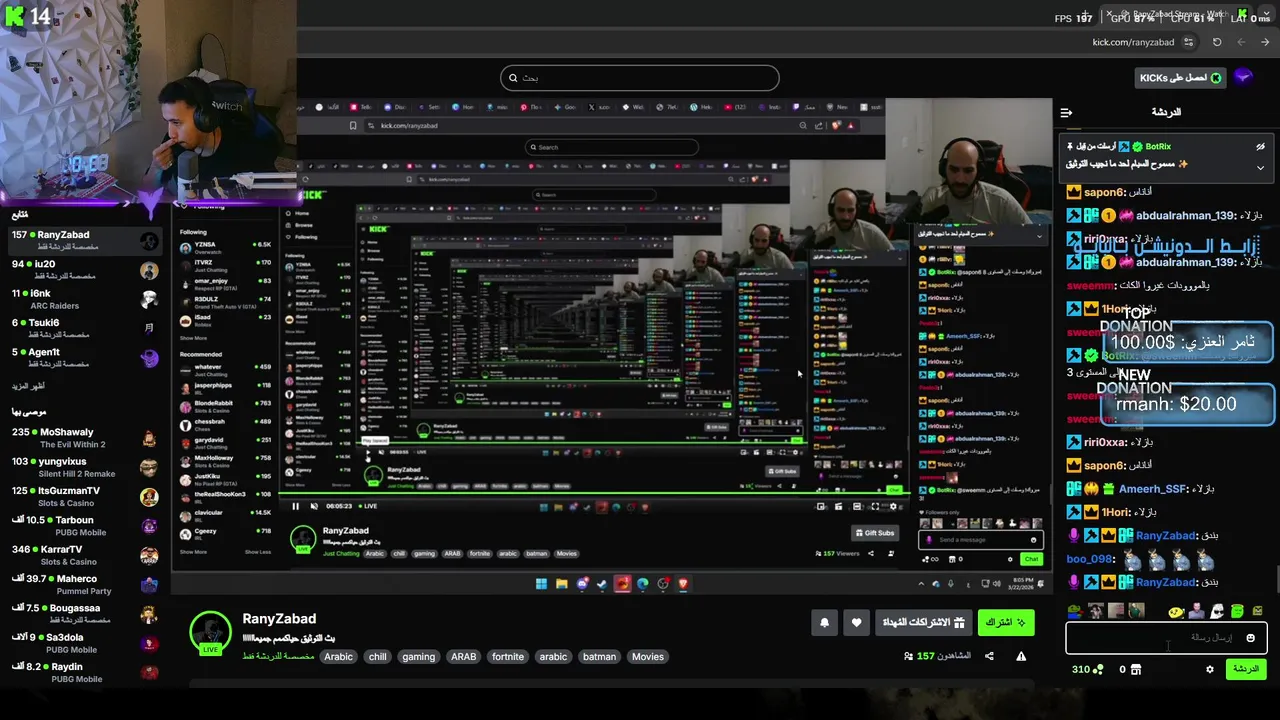
Task: Click the browser address bar kick.com/ranyzabad
Action: (1133, 42)
